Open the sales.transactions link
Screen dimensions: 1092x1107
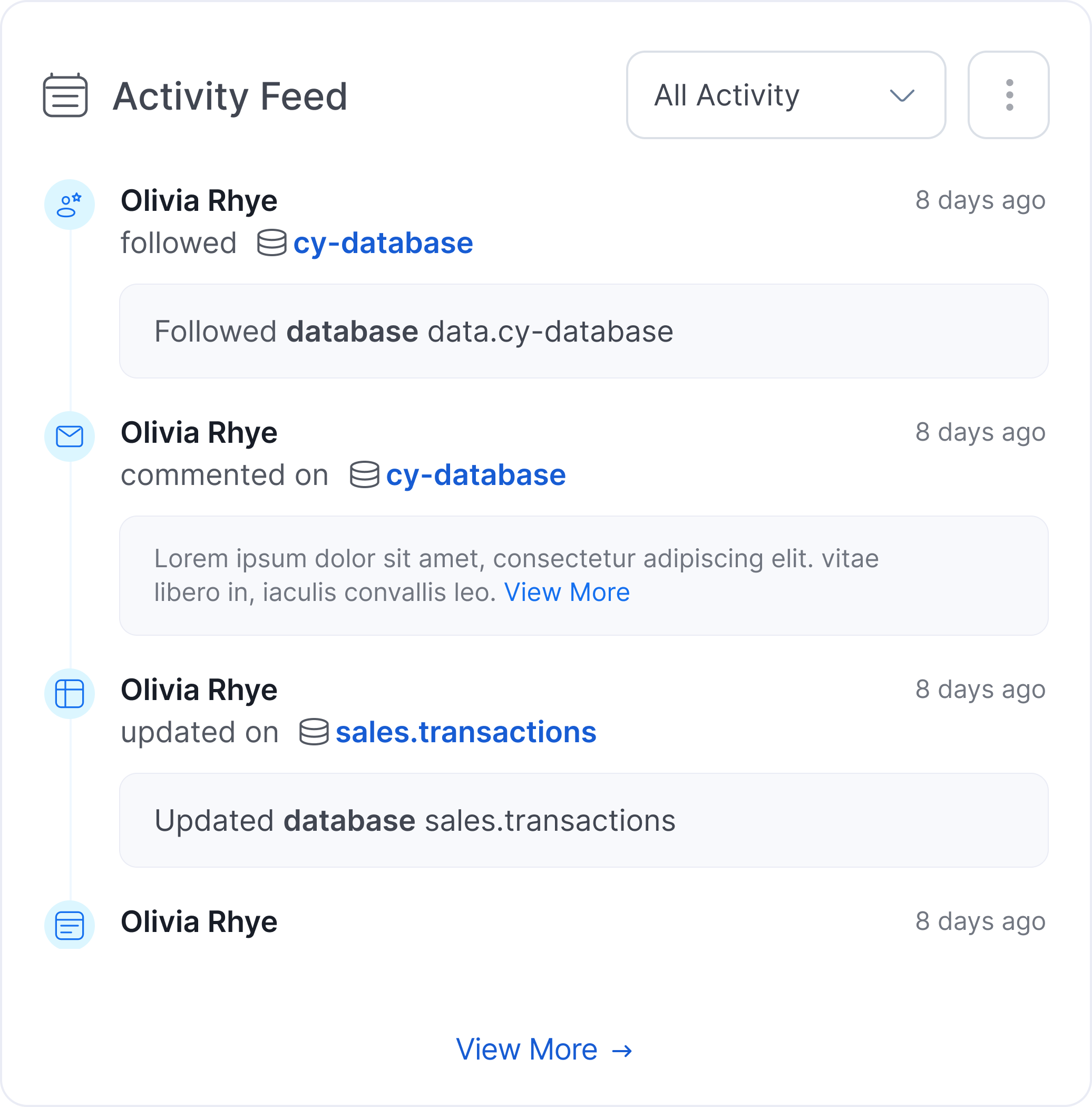[466, 732]
